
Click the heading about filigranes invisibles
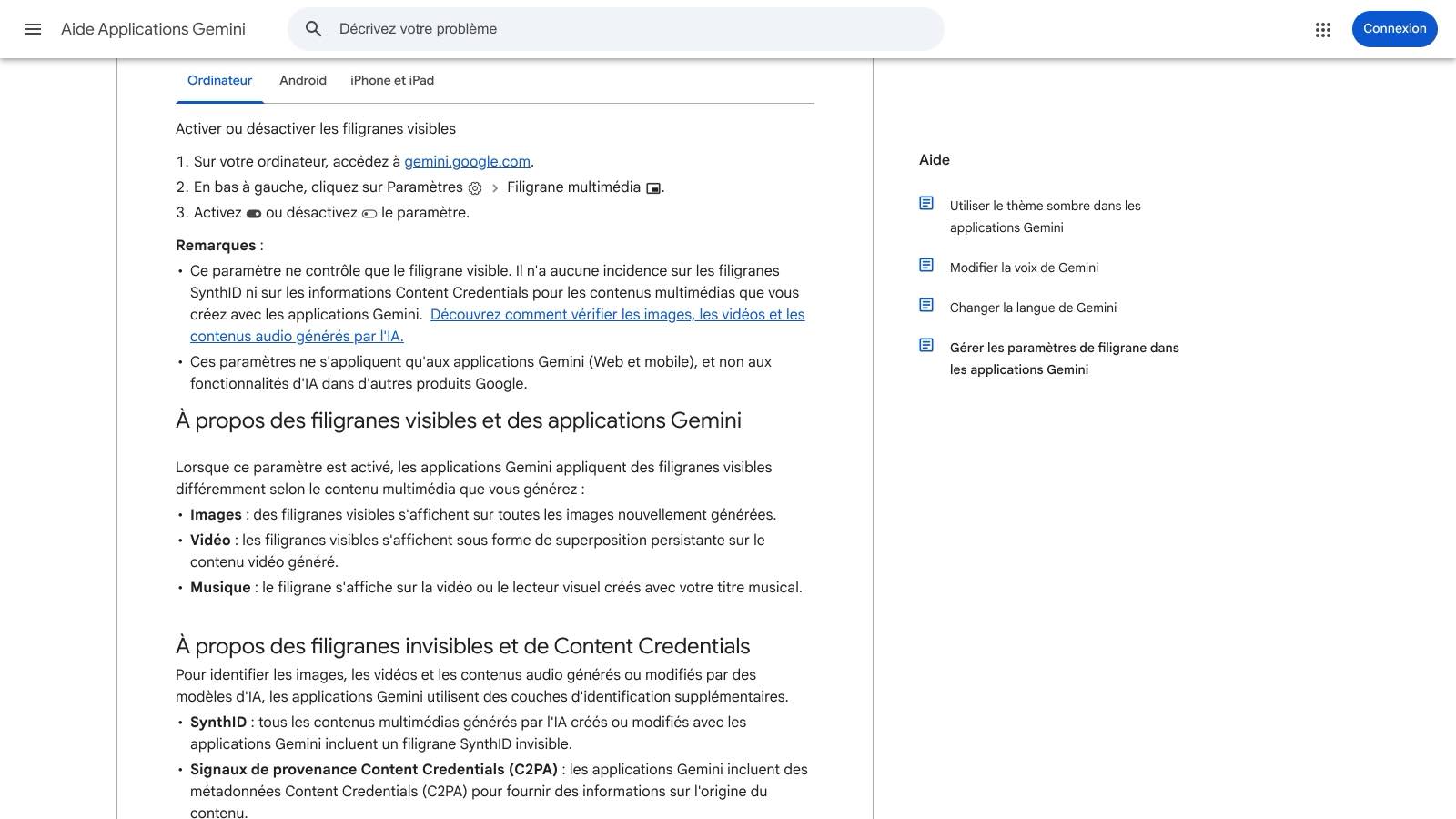(462, 646)
